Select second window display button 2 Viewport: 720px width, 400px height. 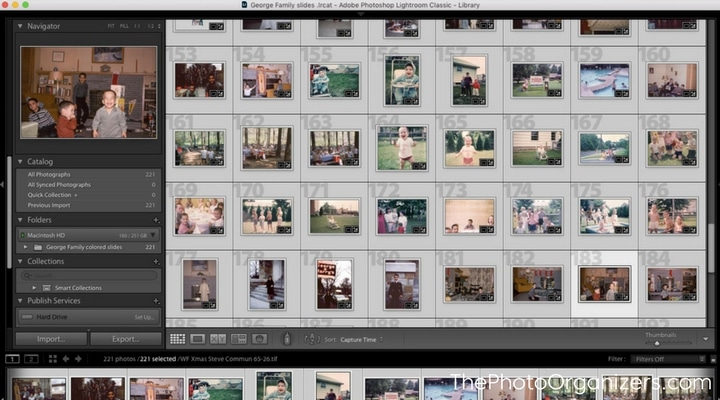tap(31, 359)
